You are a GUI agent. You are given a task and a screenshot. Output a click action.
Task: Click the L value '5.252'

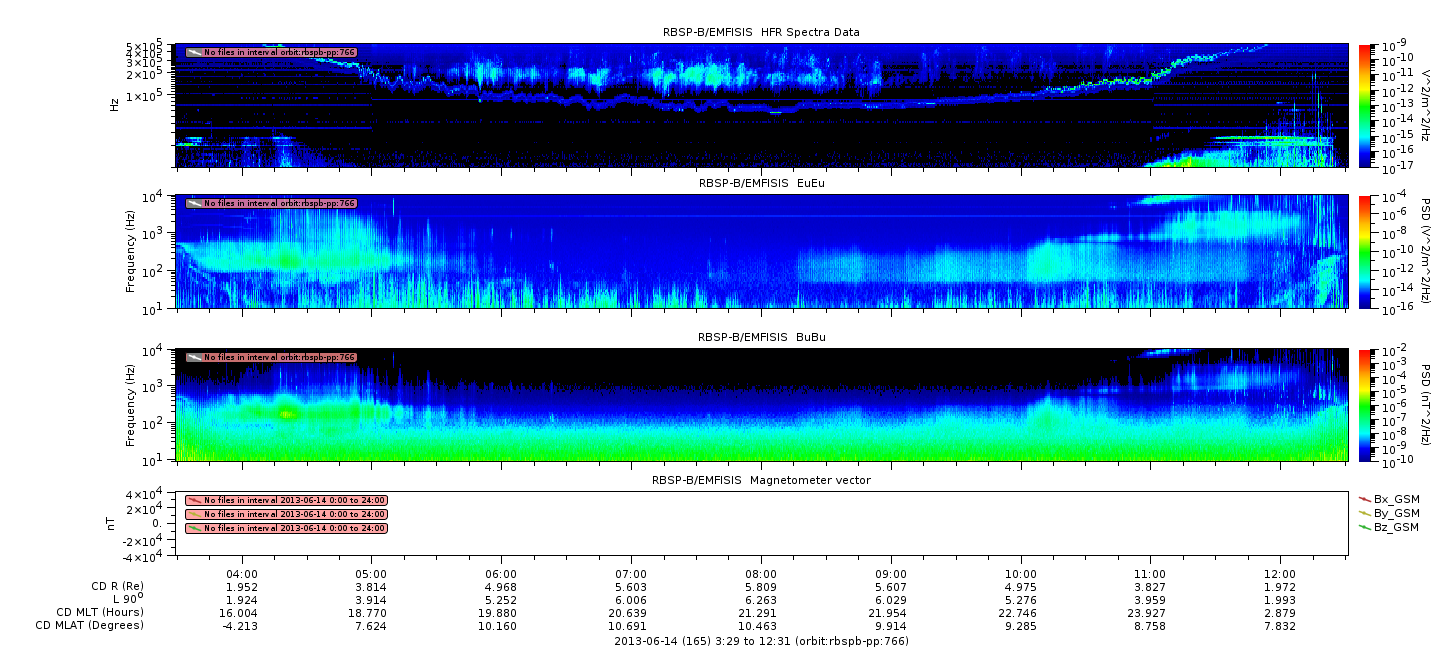click(502, 600)
